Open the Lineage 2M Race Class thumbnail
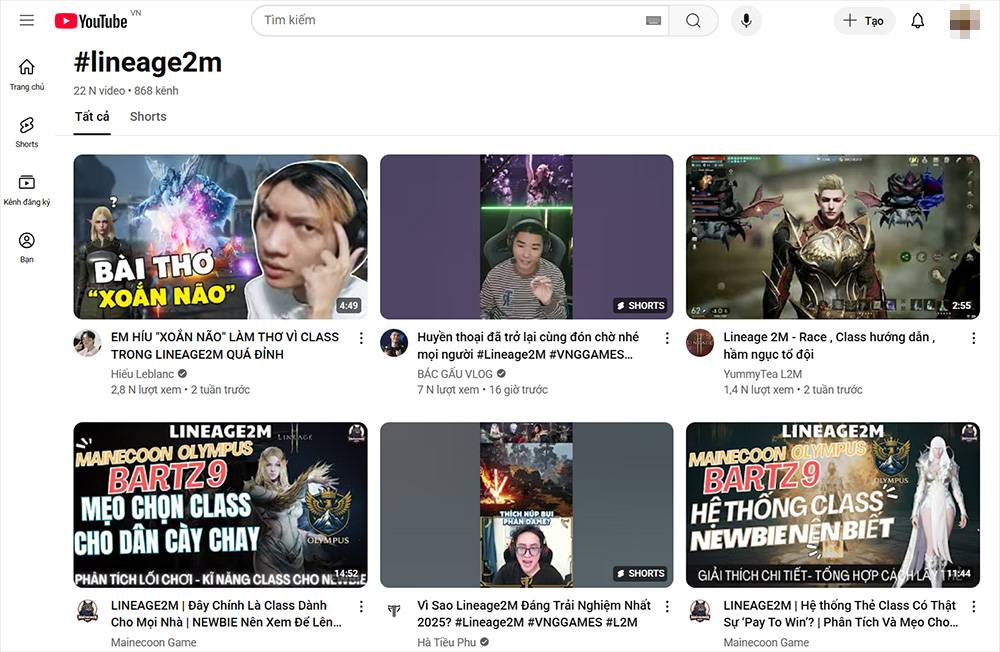Image resolution: width=1000 pixels, height=652 pixels. (833, 237)
